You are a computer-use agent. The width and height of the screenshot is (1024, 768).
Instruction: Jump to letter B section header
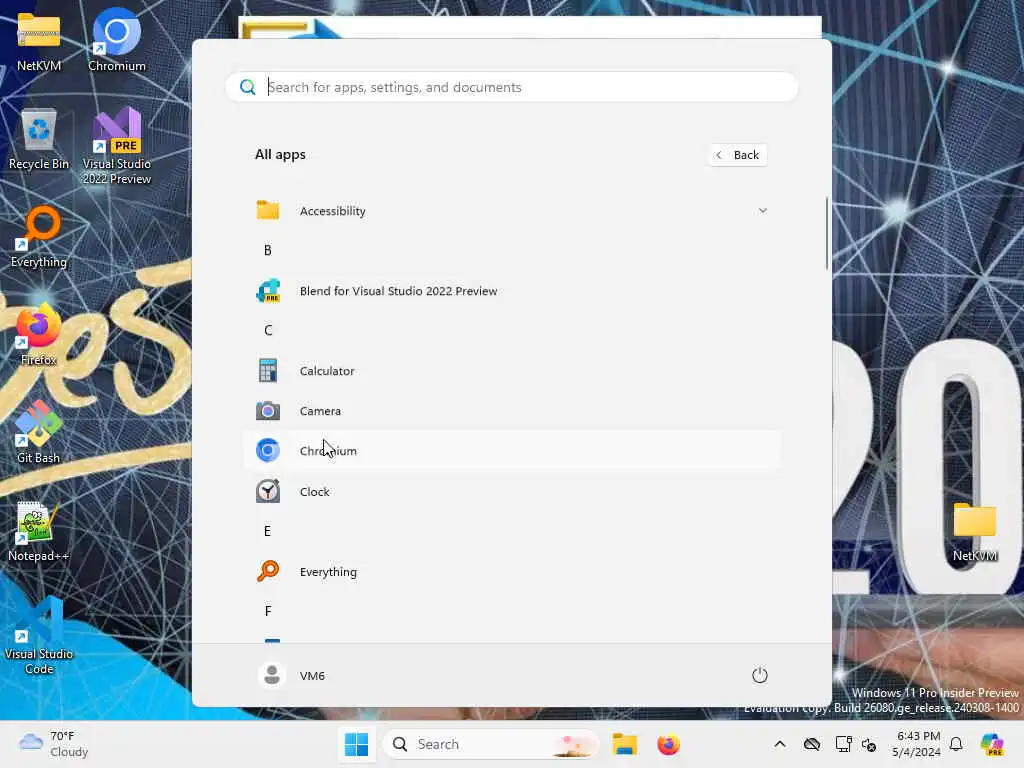[267, 250]
